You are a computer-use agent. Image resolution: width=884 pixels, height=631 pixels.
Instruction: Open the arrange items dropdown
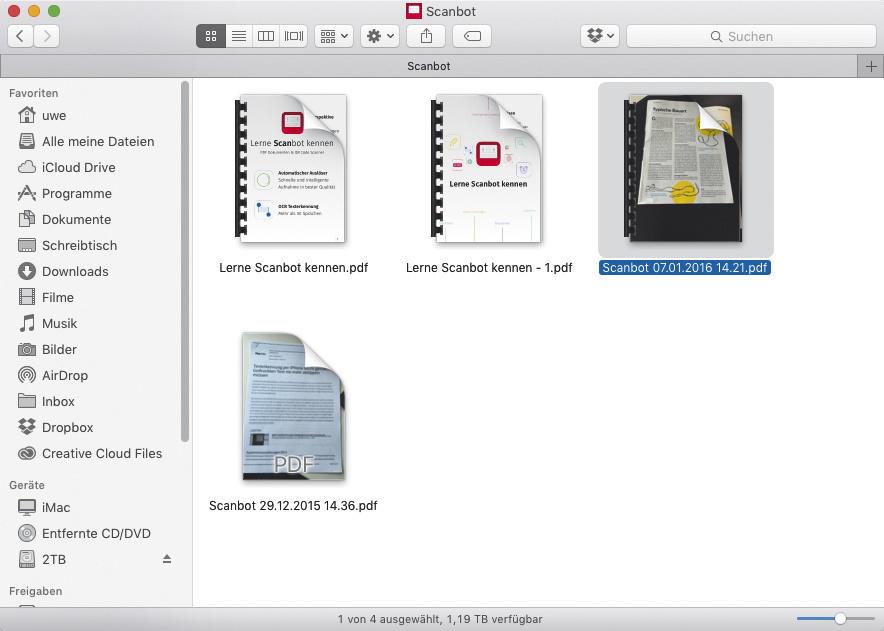point(334,36)
